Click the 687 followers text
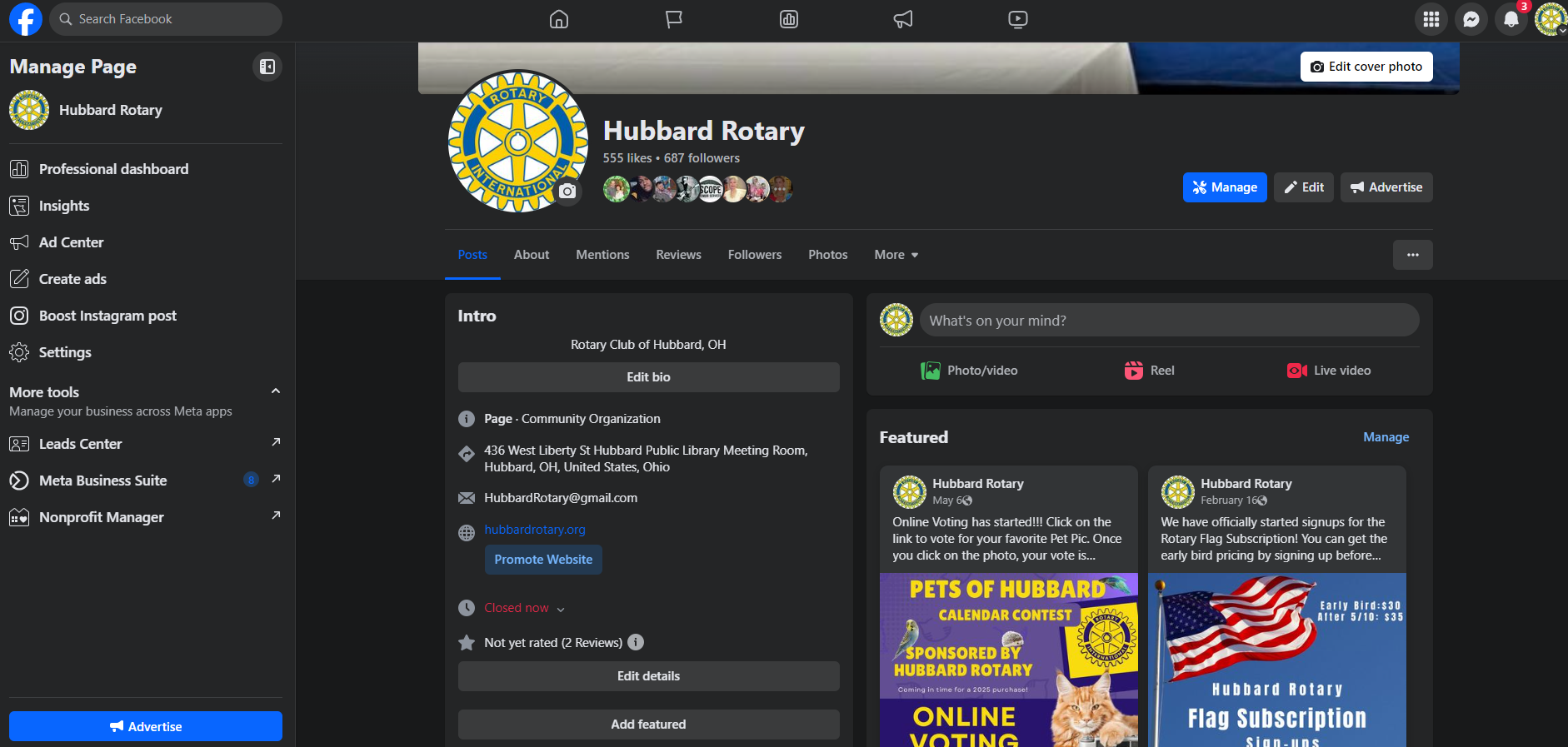The height and width of the screenshot is (747, 1568). [x=702, y=158]
